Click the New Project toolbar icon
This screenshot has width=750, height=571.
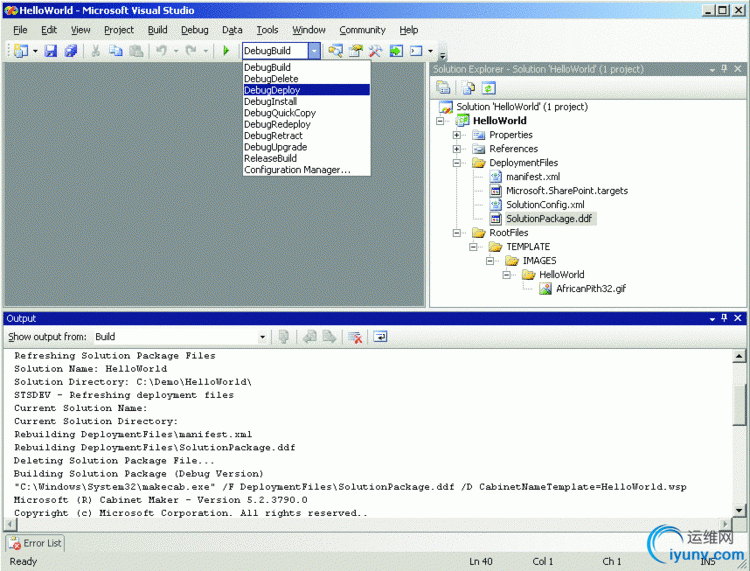pos(21,50)
